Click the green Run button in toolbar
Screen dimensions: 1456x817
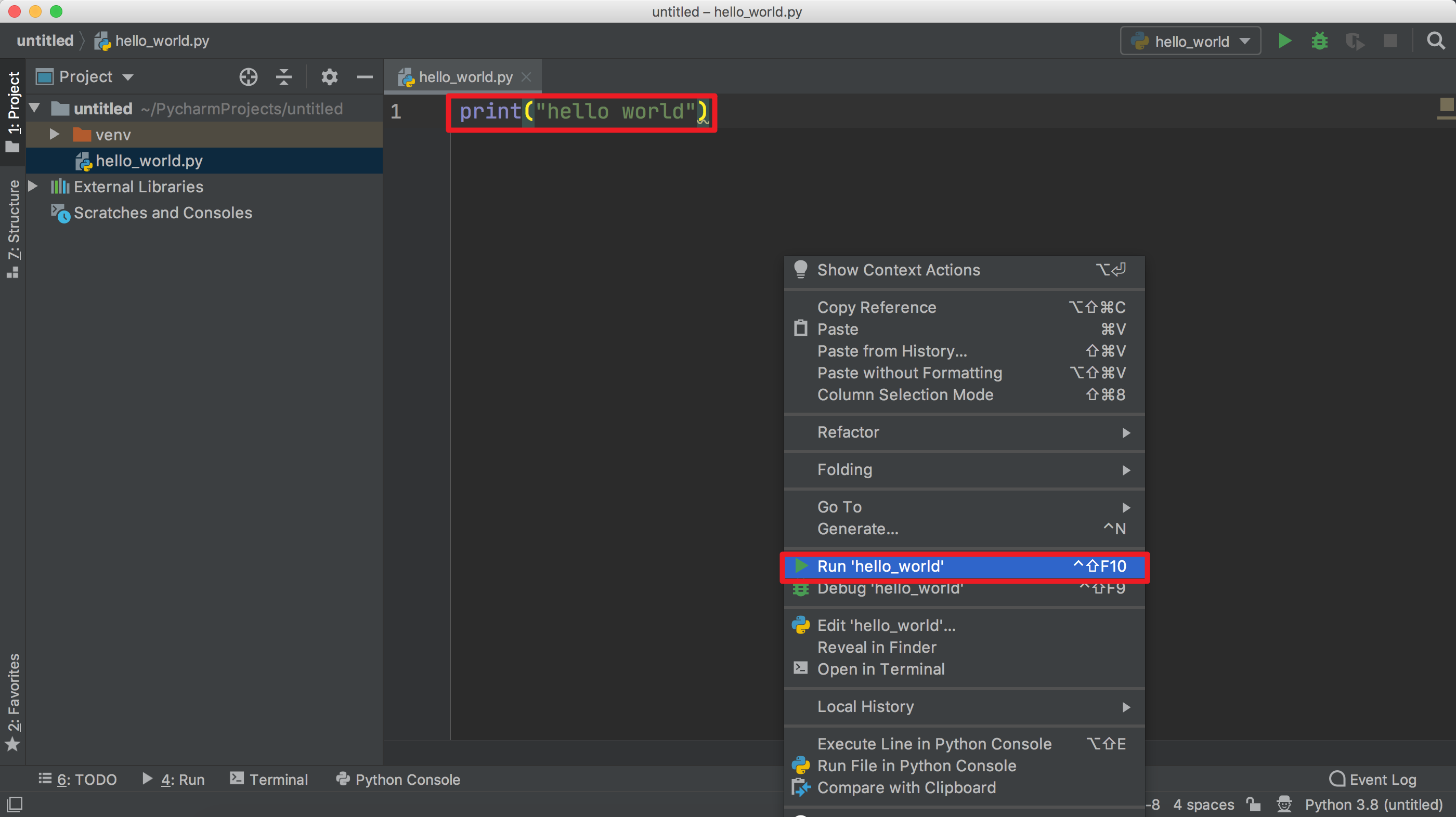(x=1284, y=41)
